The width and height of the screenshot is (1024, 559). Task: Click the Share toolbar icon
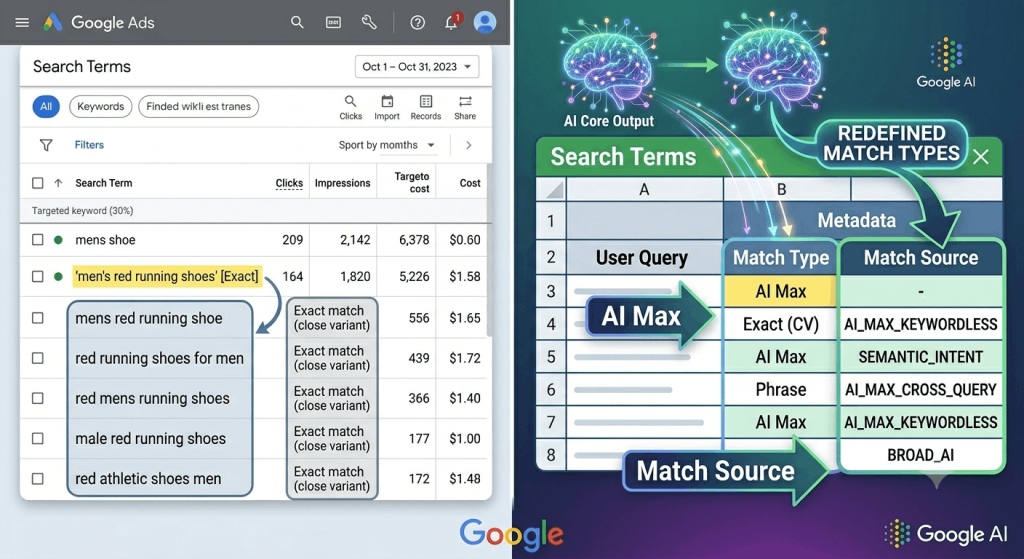coord(465,108)
